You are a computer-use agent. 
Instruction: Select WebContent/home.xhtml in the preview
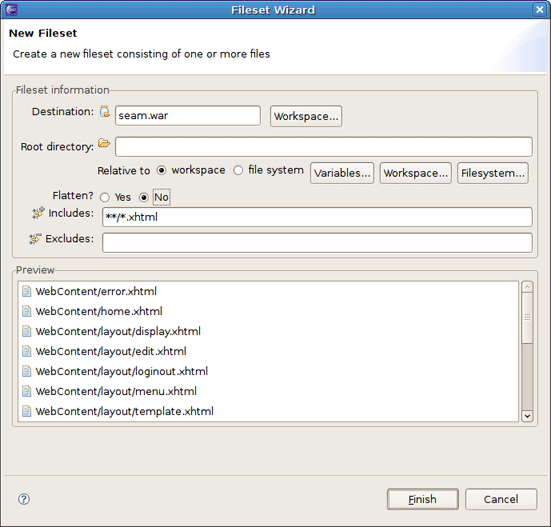pos(99,311)
